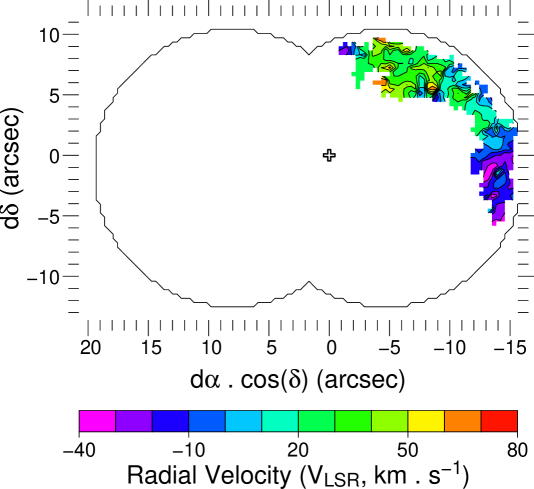Click the 'dα . cos(δ) (arcsec)' x-axis label
Screen dimensions: 534x489
[x=298, y=380]
